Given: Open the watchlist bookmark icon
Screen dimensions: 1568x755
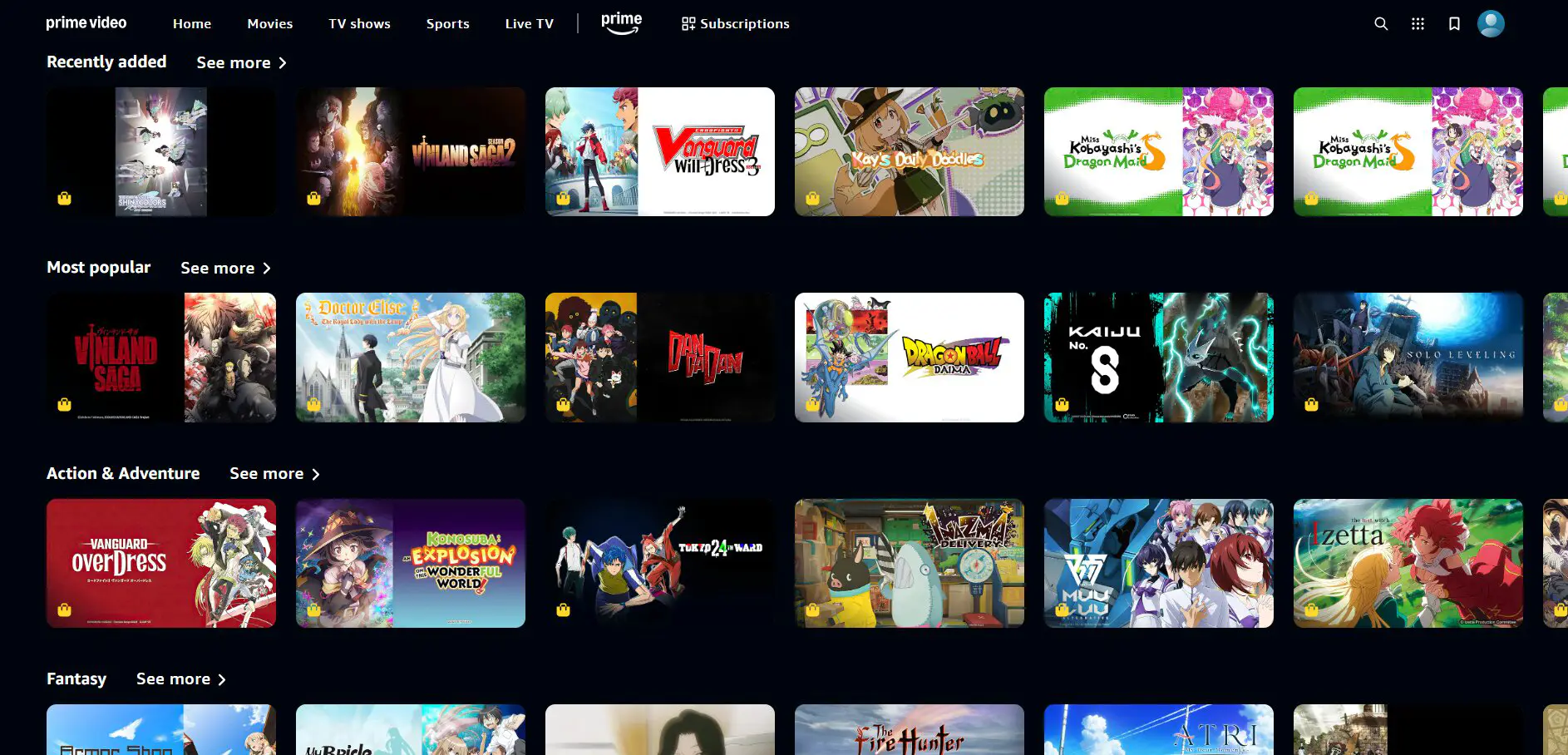Looking at the screenshot, I should point(1454,24).
